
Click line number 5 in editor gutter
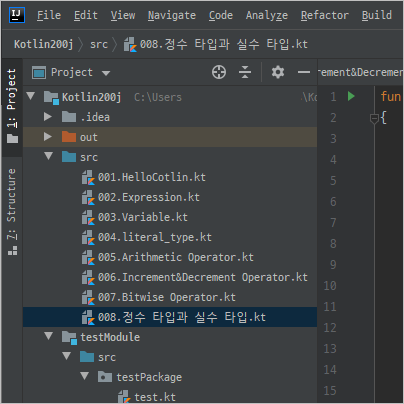333,181
